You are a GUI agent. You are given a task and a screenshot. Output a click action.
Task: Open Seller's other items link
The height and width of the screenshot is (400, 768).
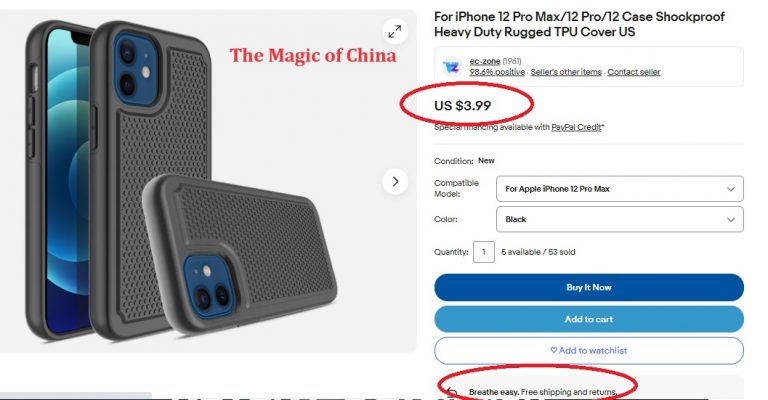[x=566, y=72]
